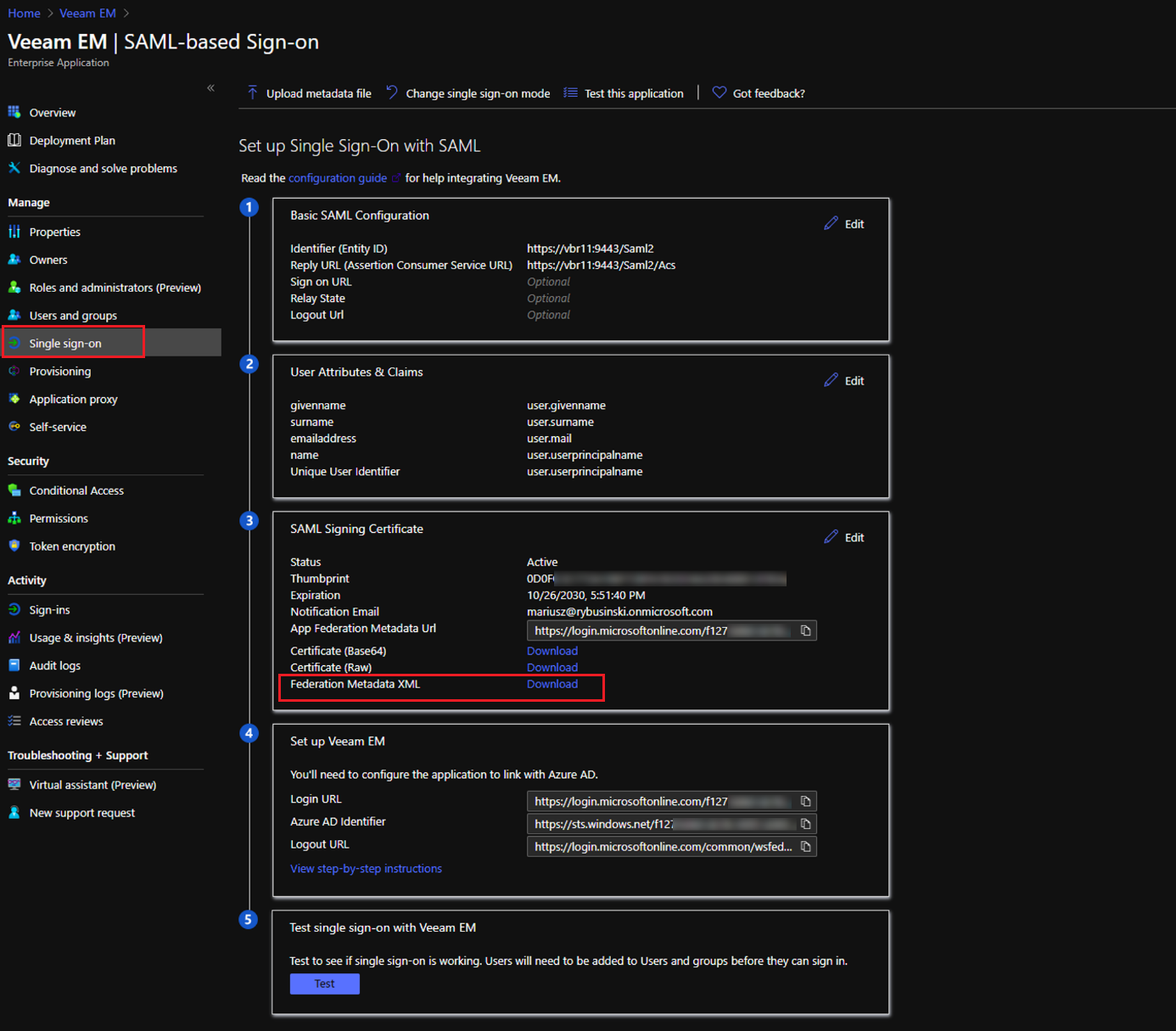Click the New support request icon
1176x1031 pixels.
14,813
